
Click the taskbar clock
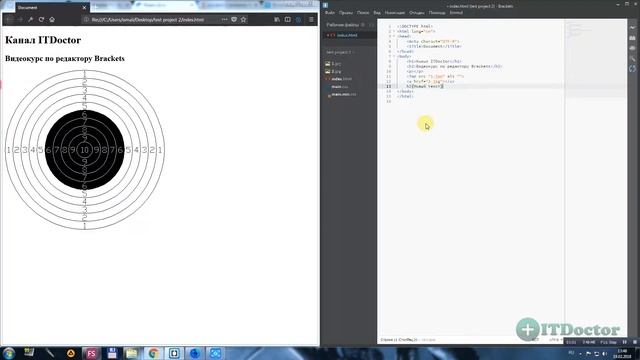(x=622, y=353)
